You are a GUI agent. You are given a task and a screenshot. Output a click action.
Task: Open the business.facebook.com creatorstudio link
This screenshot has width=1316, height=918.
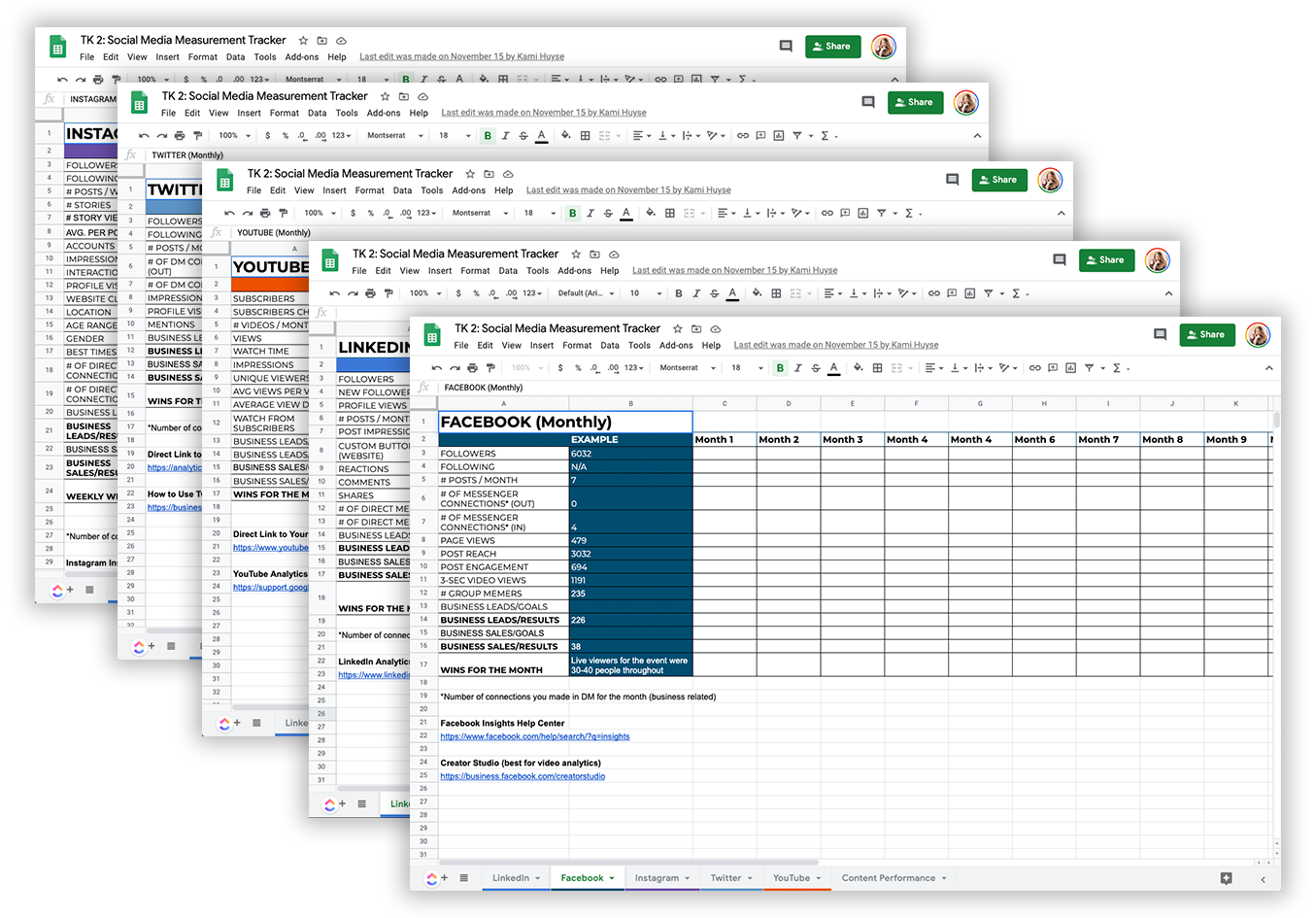click(523, 776)
